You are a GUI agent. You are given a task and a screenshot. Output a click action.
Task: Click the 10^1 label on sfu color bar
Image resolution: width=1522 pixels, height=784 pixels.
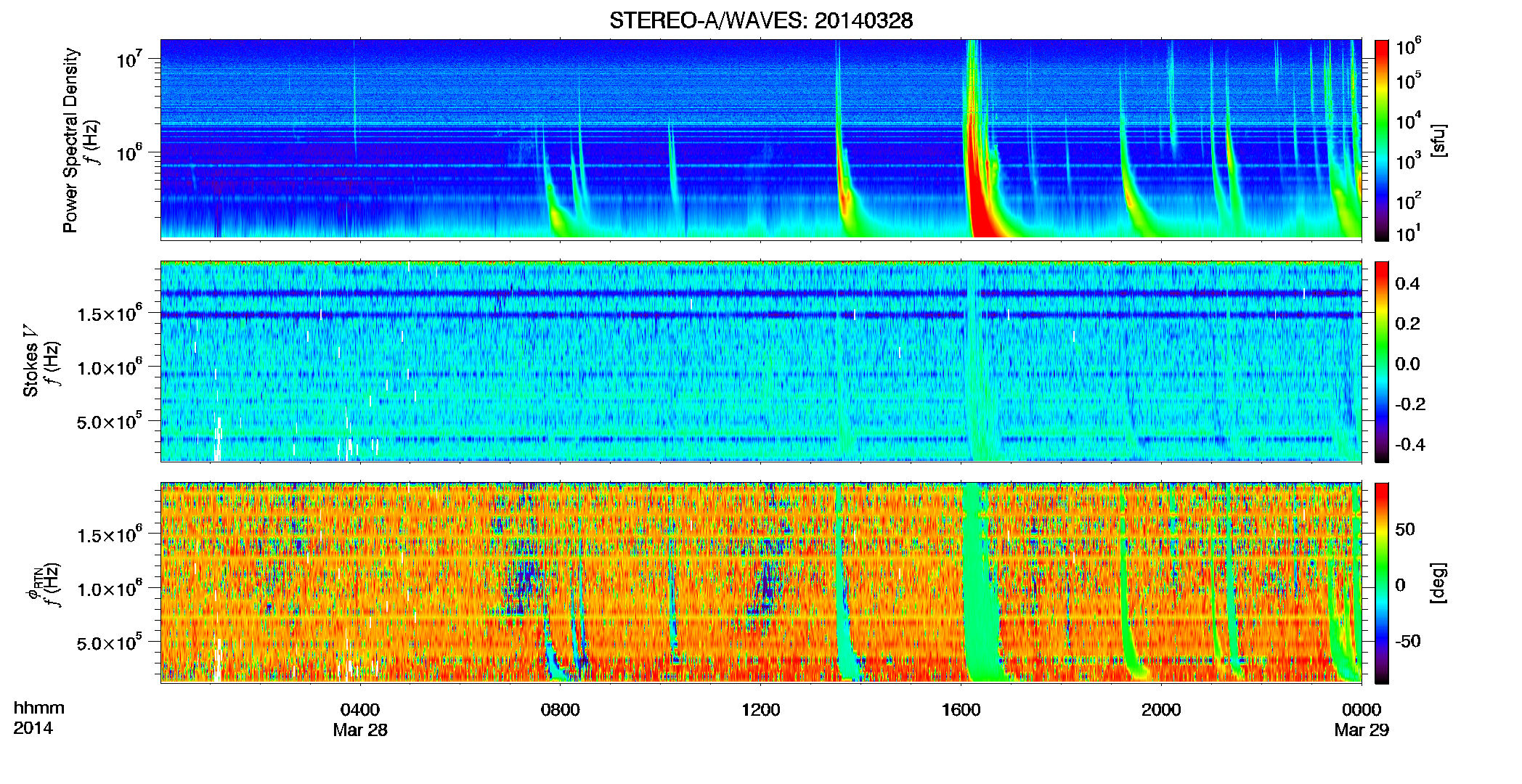(x=1409, y=233)
